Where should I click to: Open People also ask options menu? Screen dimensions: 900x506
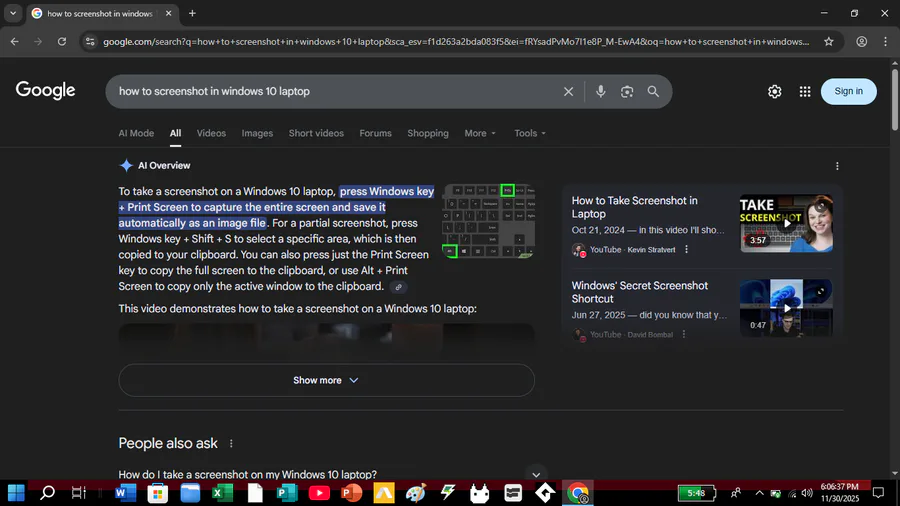pyautogui.click(x=231, y=443)
